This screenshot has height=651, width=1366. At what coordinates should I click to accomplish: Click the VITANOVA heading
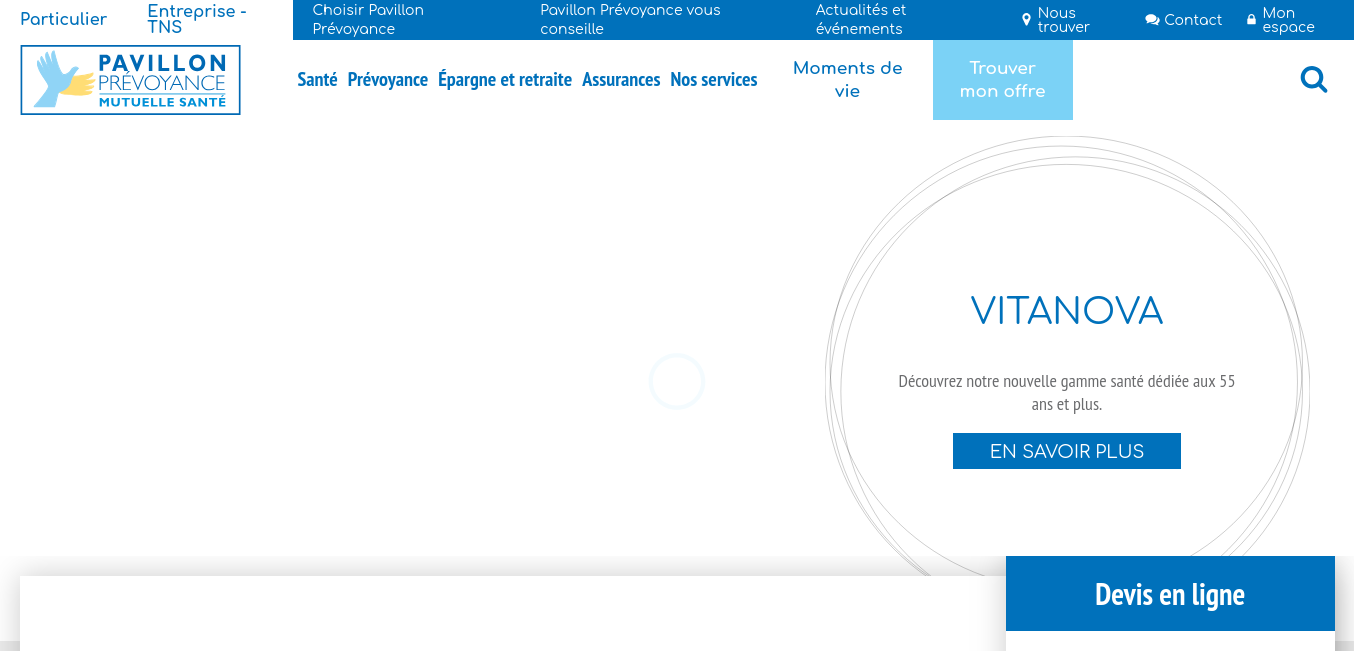click(x=1067, y=311)
